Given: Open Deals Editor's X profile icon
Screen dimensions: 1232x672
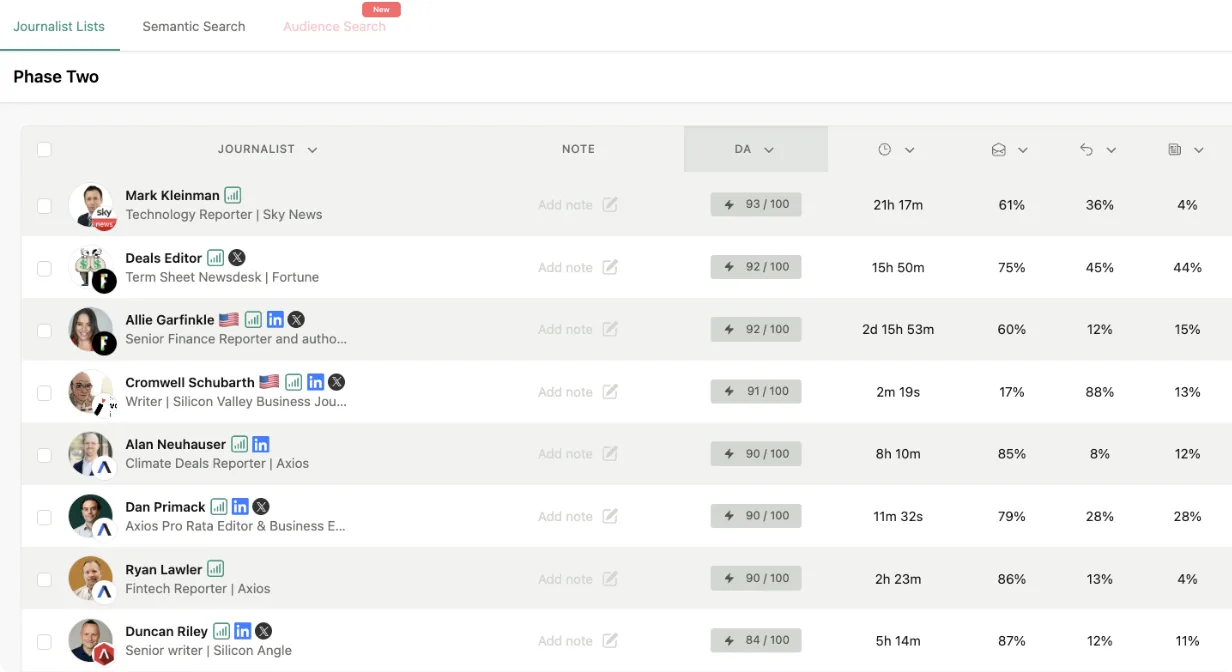Looking at the screenshot, I should (x=236, y=258).
